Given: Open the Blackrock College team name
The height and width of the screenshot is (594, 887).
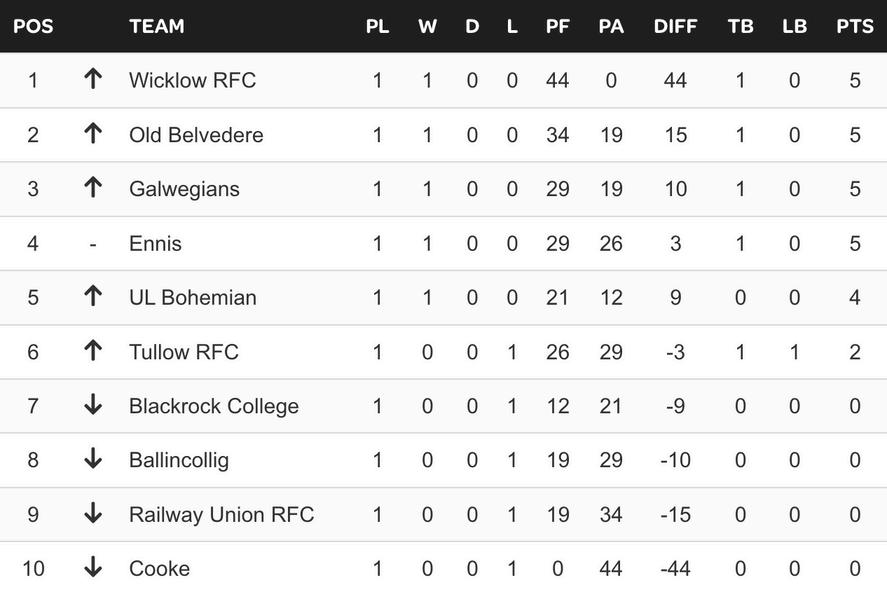Looking at the screenshot, I should pyautogui.click(x=214, y=406).
